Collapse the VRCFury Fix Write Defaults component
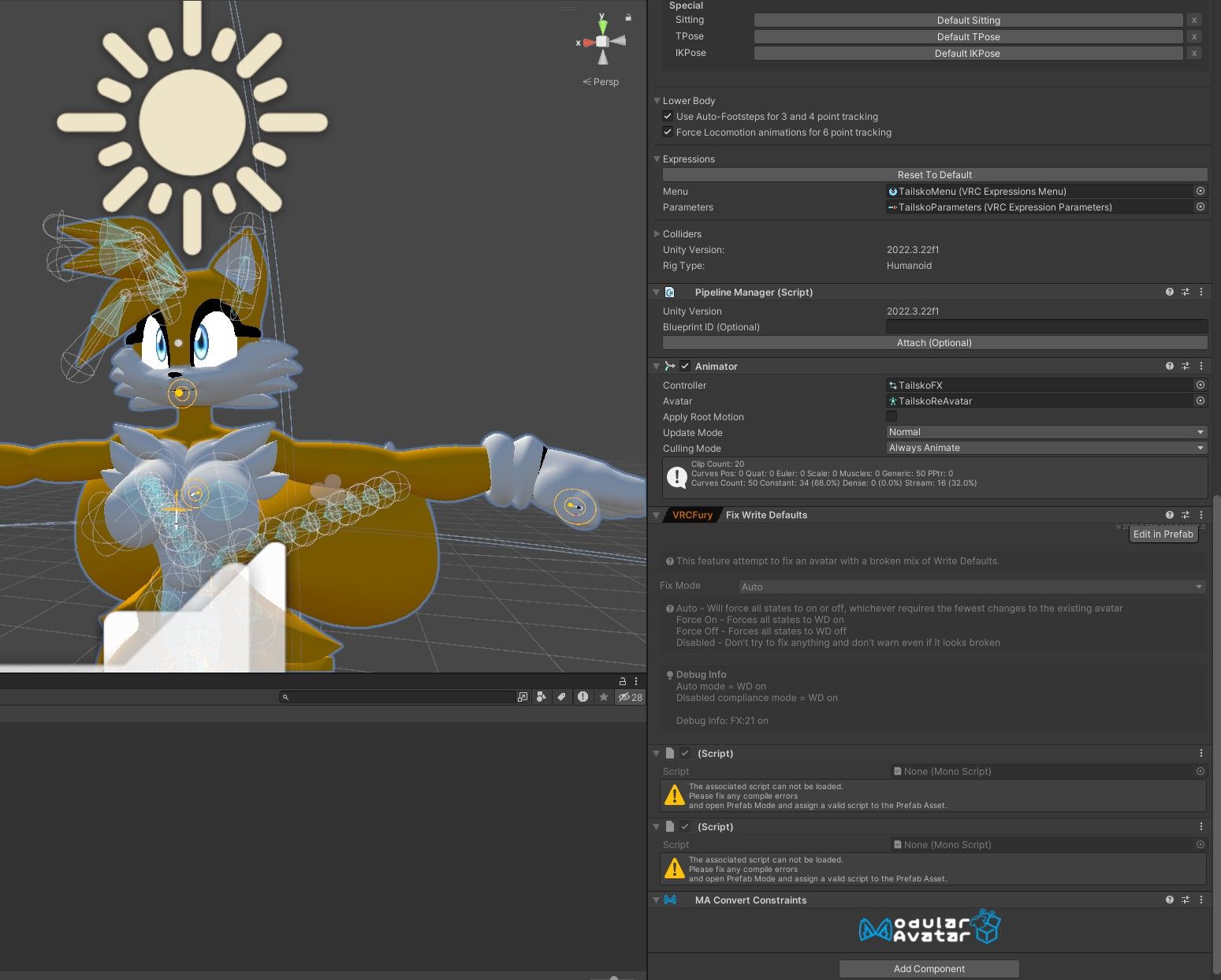The width and height of the screenshot is (1221, 980). 656,515
